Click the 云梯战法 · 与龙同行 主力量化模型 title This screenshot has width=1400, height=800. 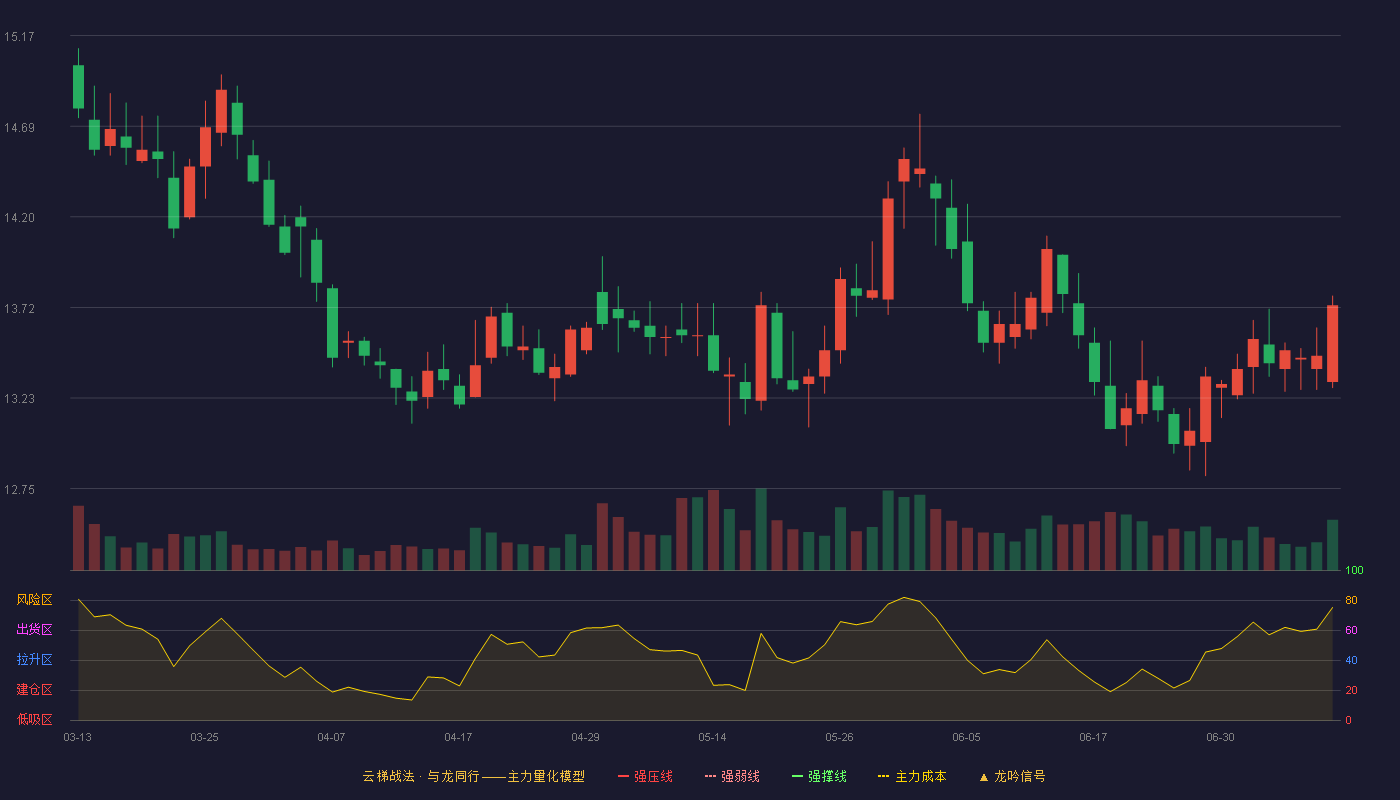(474, 776)
